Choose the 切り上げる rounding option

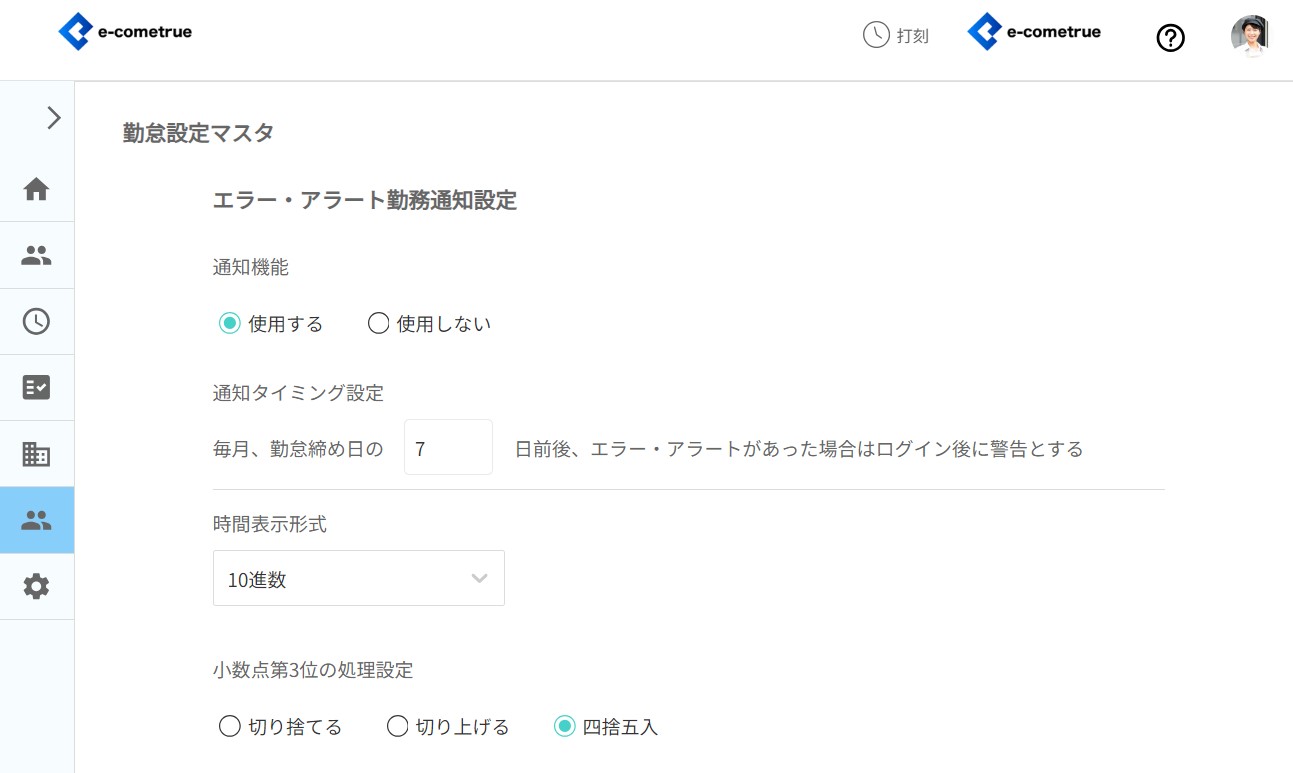(398, 727)
